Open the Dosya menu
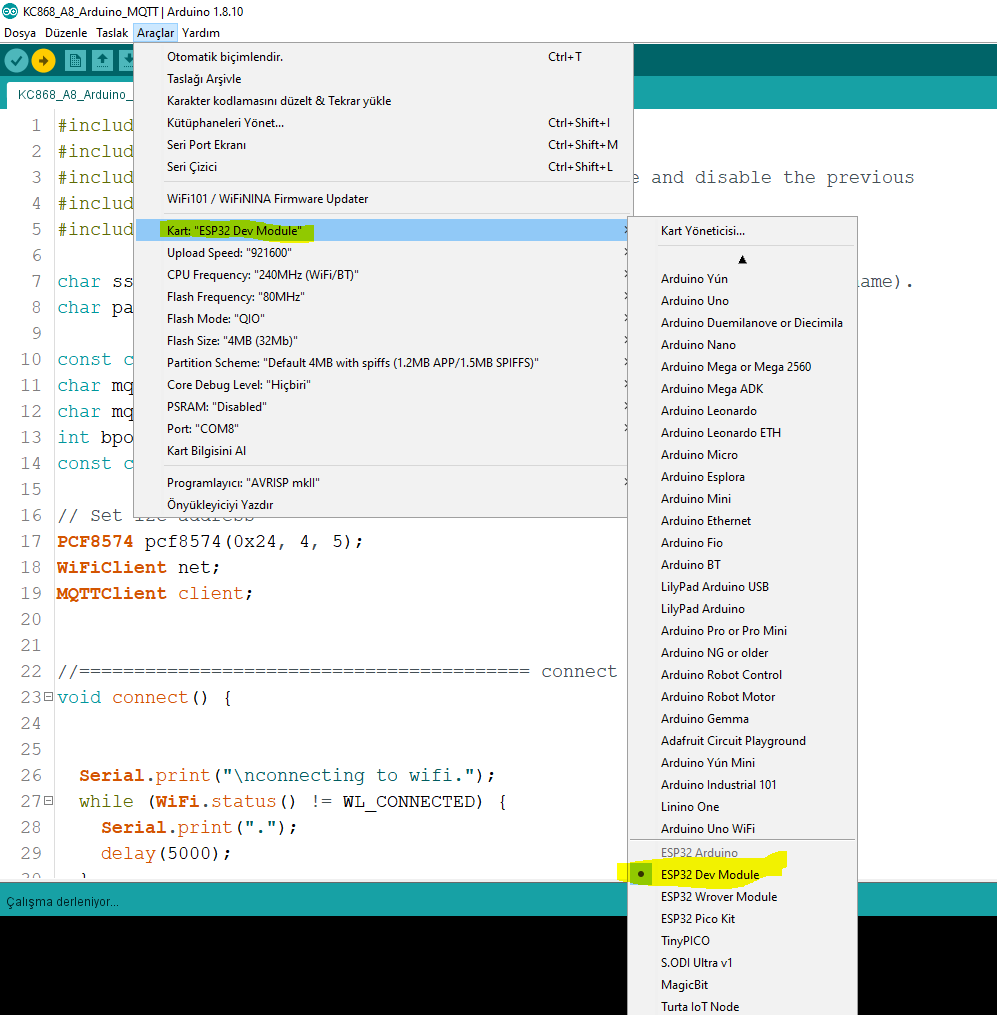The height and width of the screenshot is (1015, 997). pyautogui.click(x=20, y=33)
